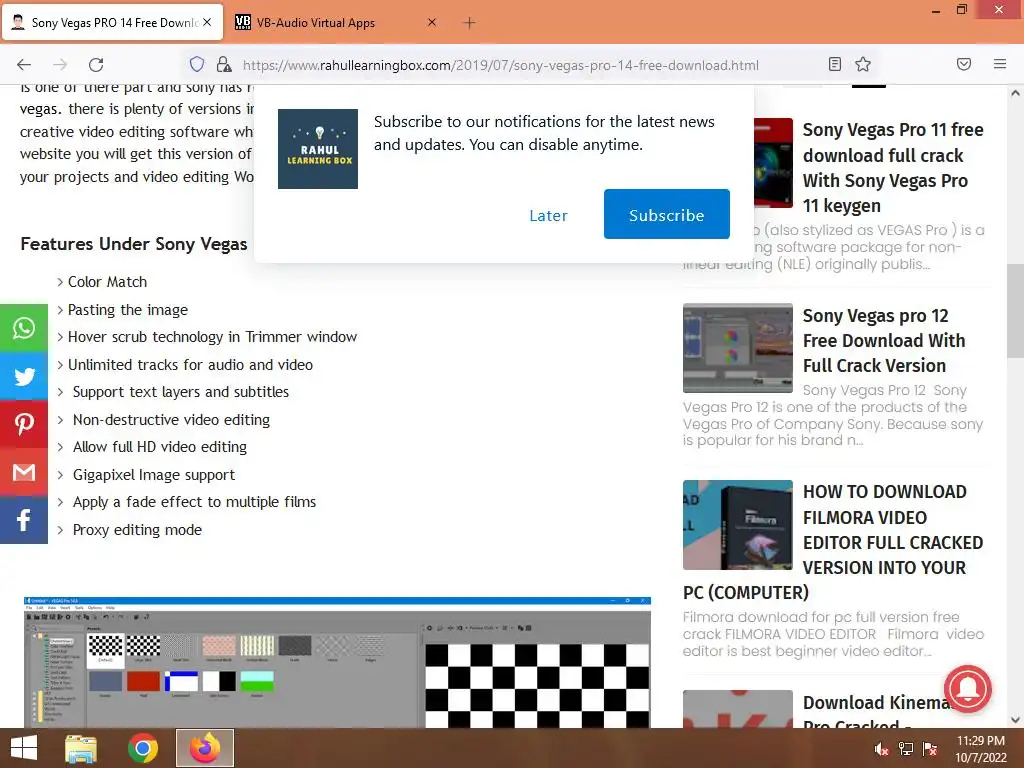
Task: Click 'Allow full HD video editing'
Action: coord(160,447)
